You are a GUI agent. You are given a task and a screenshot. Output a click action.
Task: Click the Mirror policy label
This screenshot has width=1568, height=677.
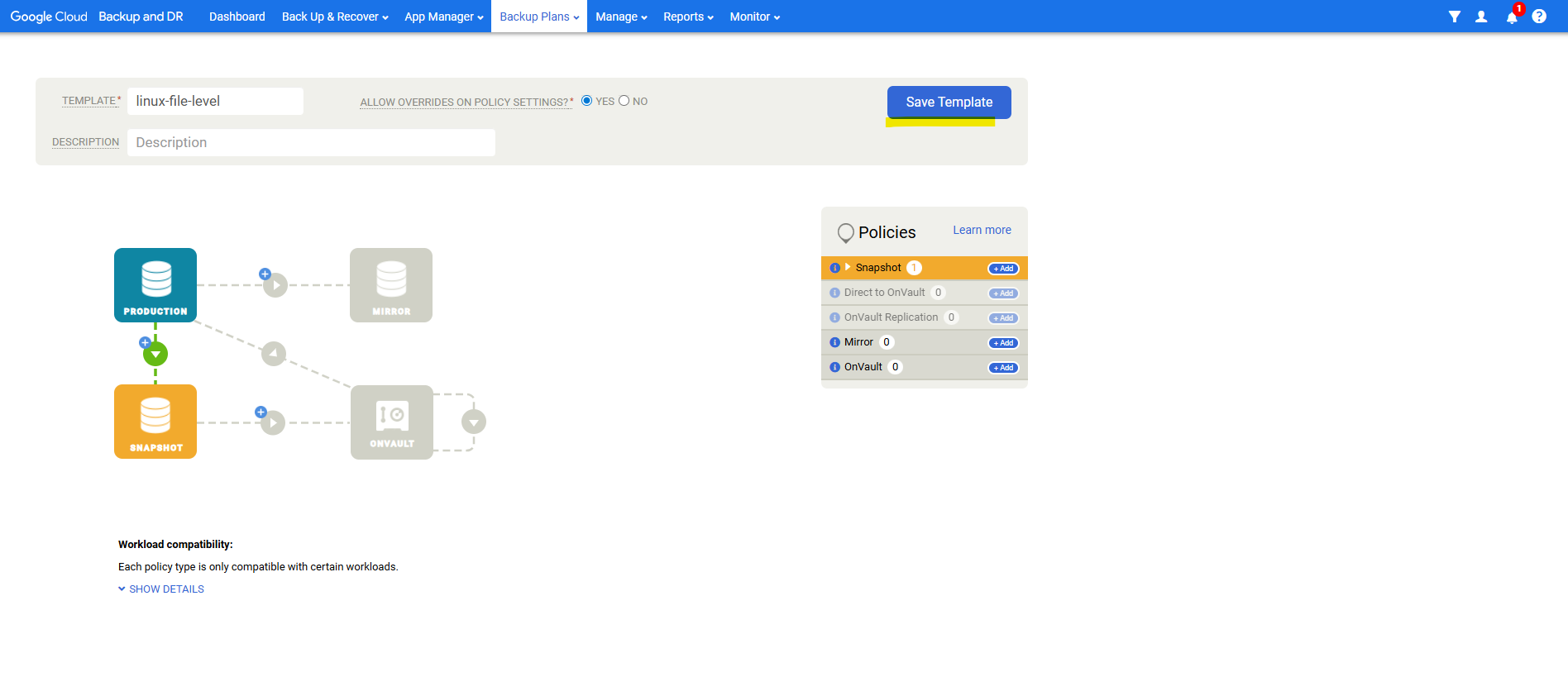click(858, 342)
